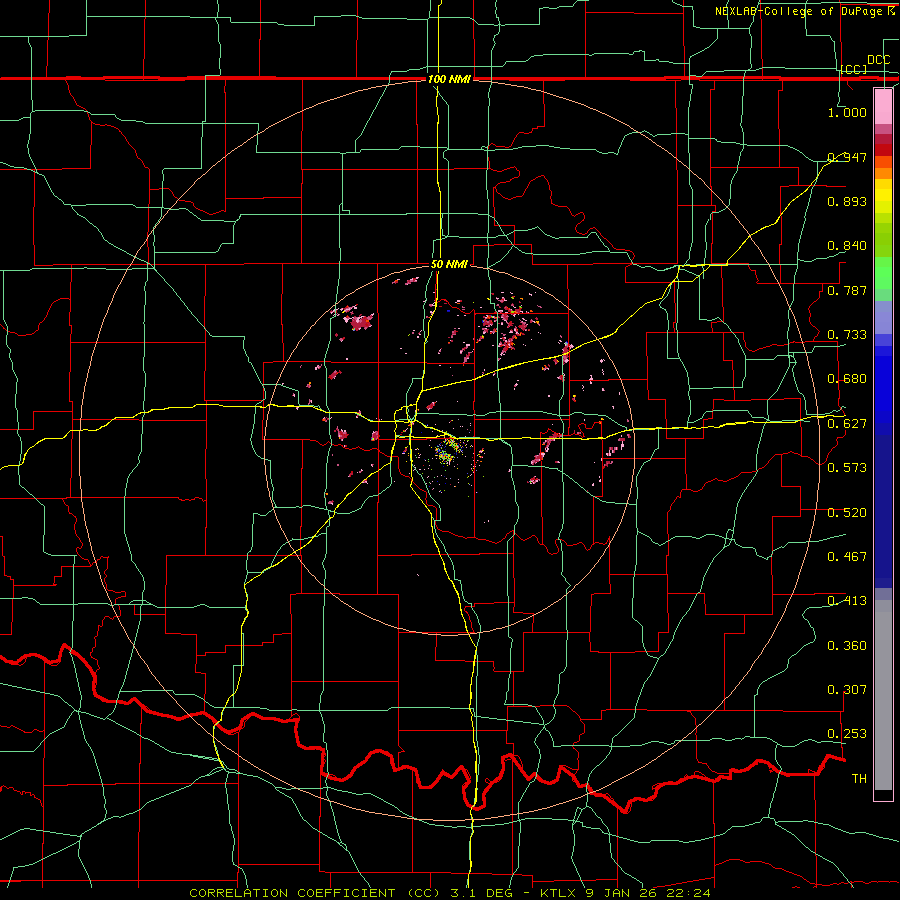Click the 0.893 scale value
The image size is (900, 900).
click(x=847, y=201)
